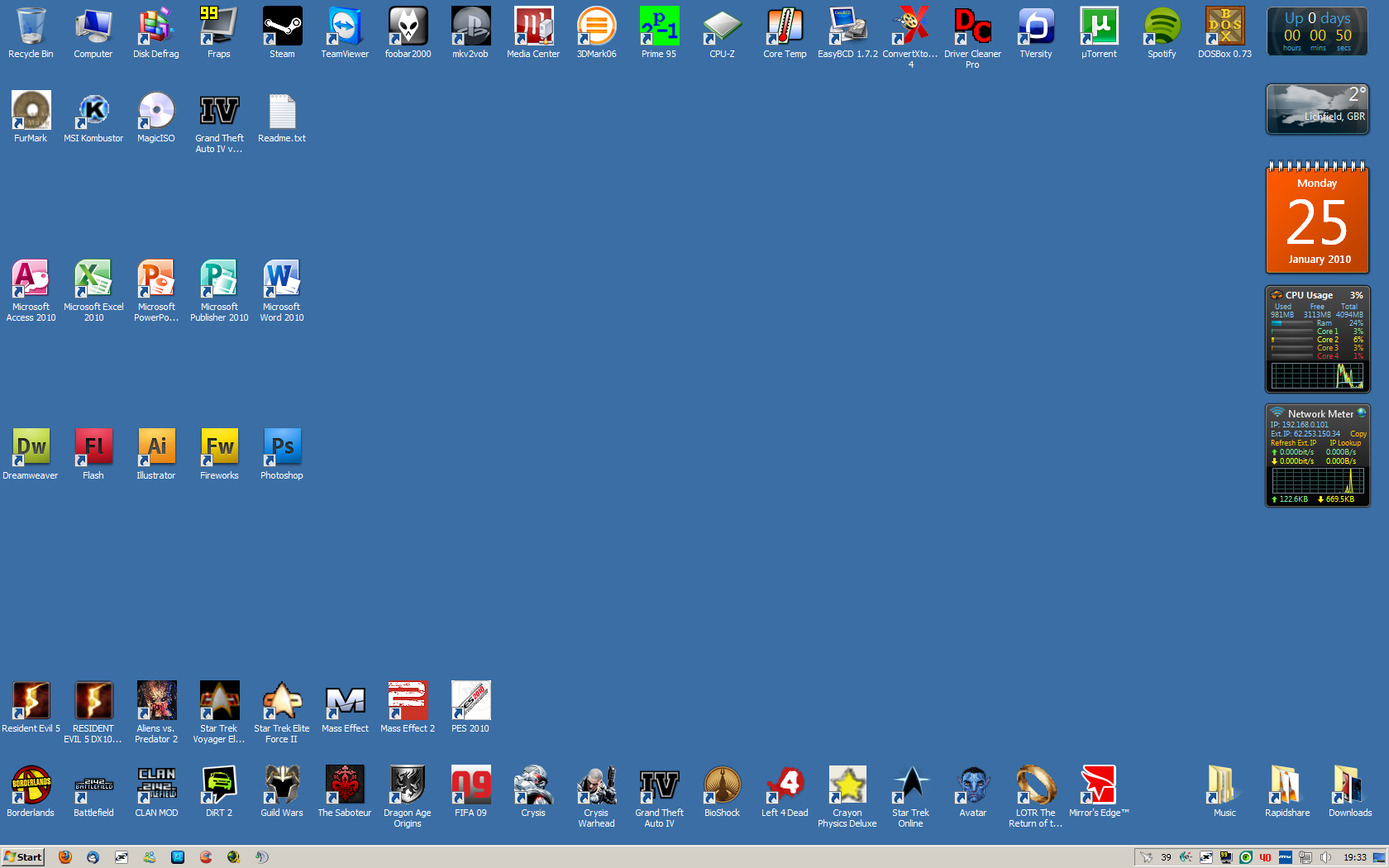The image size is (1389, 868).
Task: Open the Mass Effect 2 shortcut
Action: (408, 701)
